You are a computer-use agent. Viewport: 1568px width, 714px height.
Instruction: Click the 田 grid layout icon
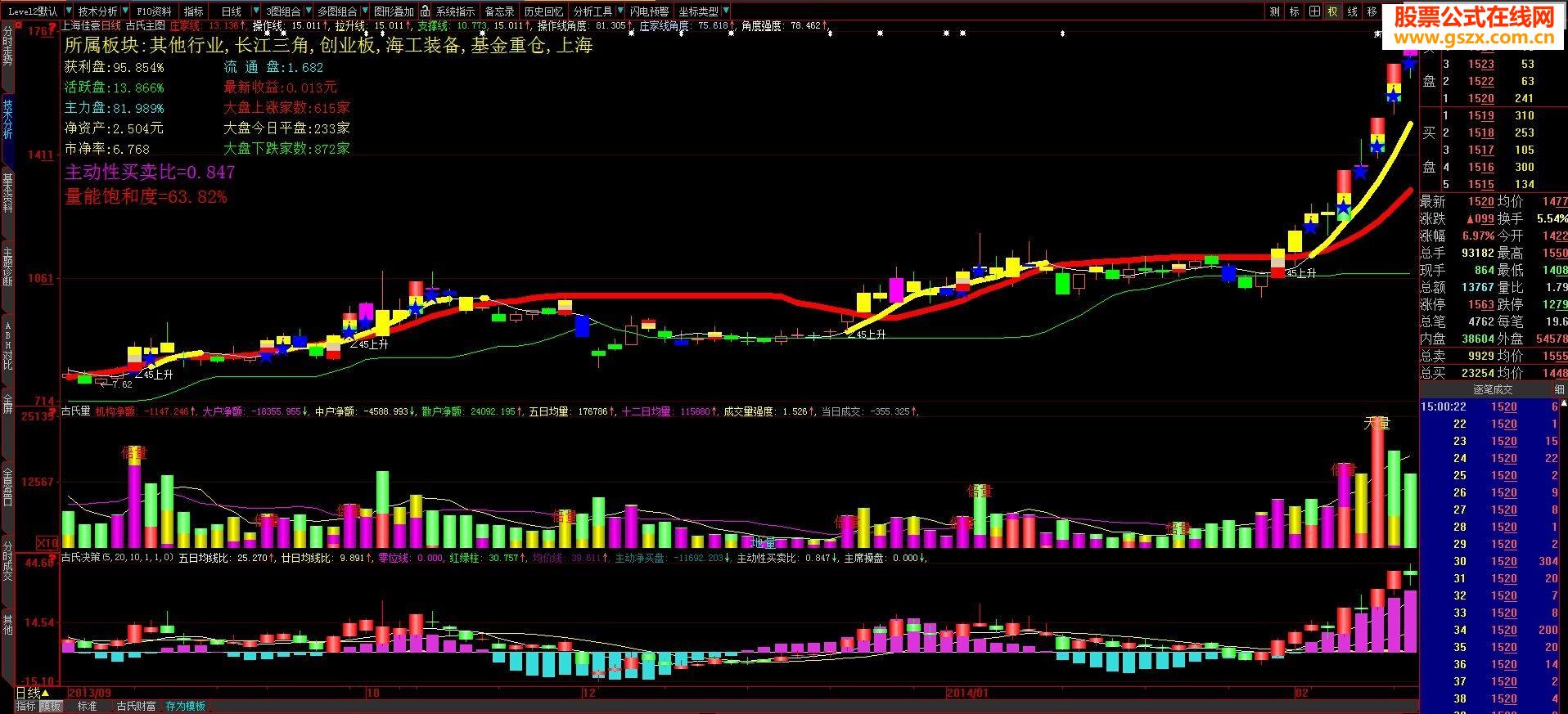point(1314,11)
